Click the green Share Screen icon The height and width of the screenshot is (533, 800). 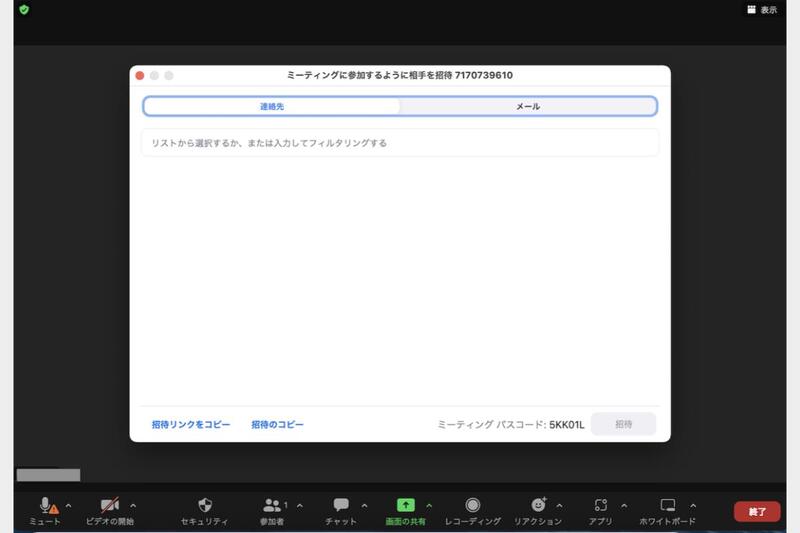406,505
